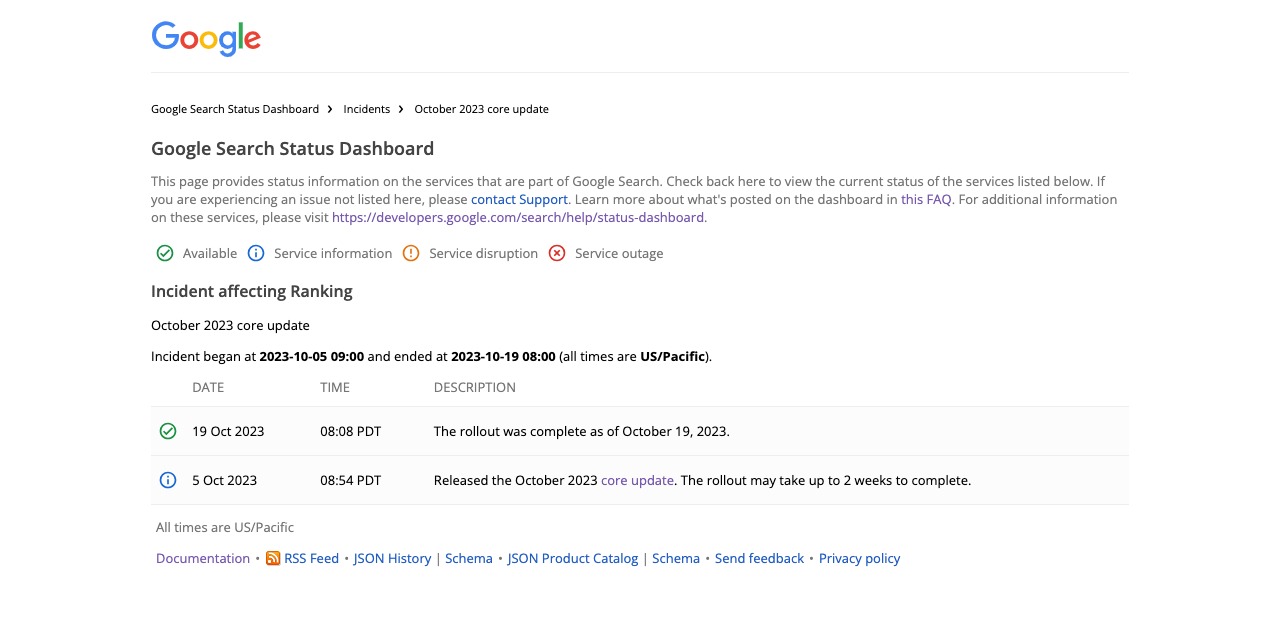The width and height of the screenshot is (1280, 637).
Task: Click green check icon in 19 Oct row
Action: click(x=168, y=431)
